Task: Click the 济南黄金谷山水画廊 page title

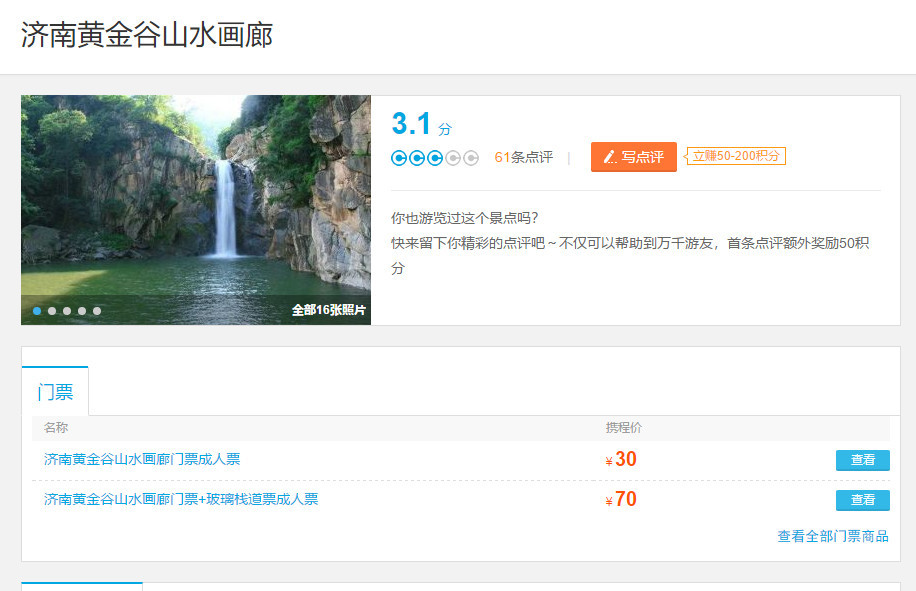Action: click(x=147, y=35)
